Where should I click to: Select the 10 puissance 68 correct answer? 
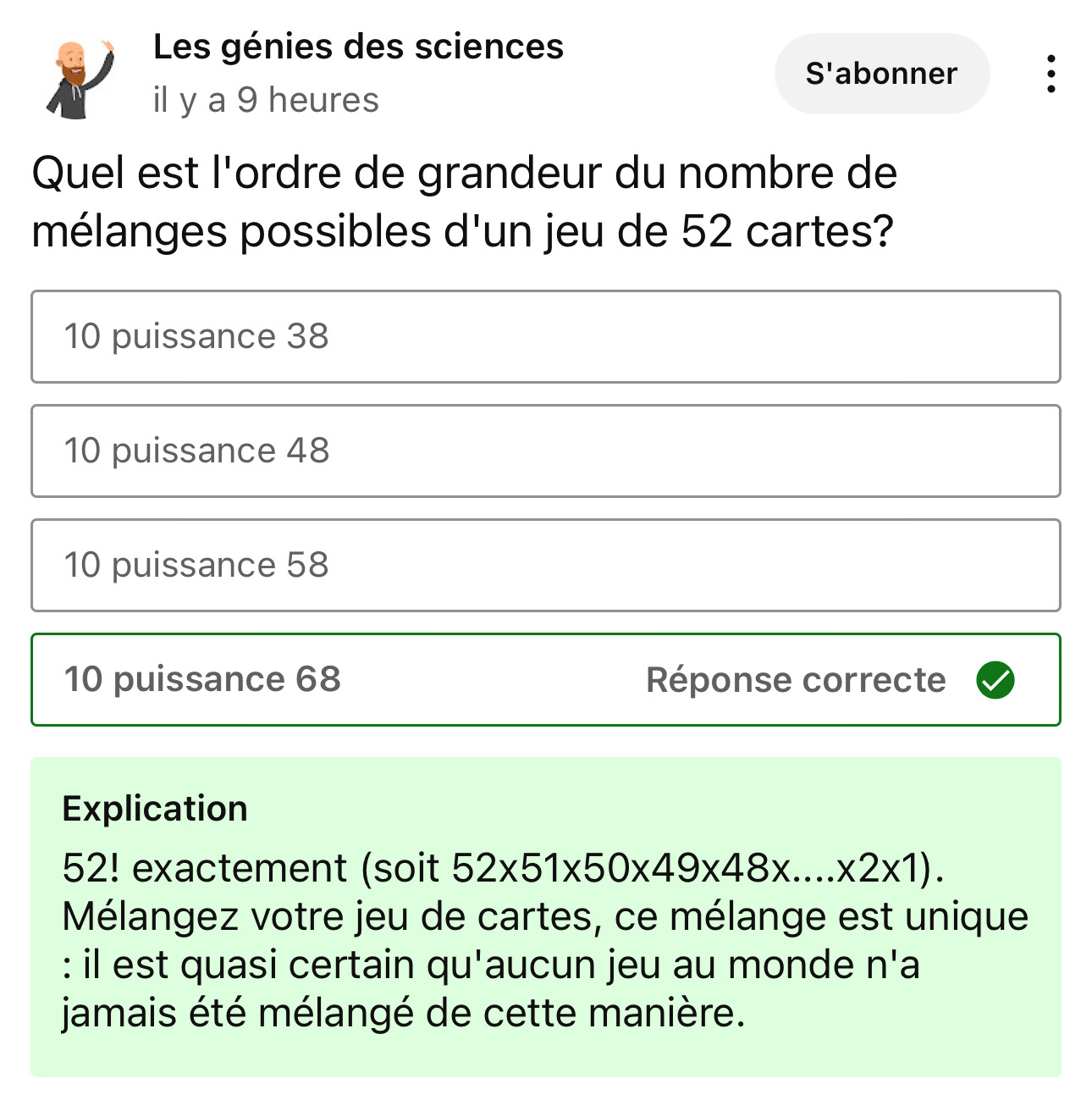(546, 680)
